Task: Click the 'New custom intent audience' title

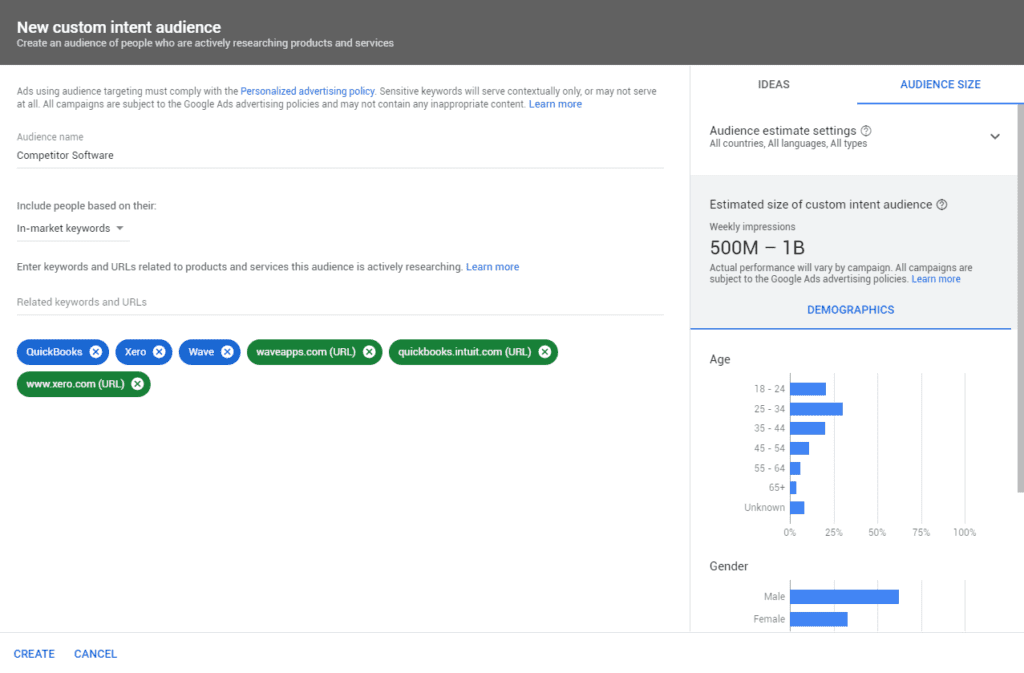Action: pyautogui.click(x=119, y=27)
